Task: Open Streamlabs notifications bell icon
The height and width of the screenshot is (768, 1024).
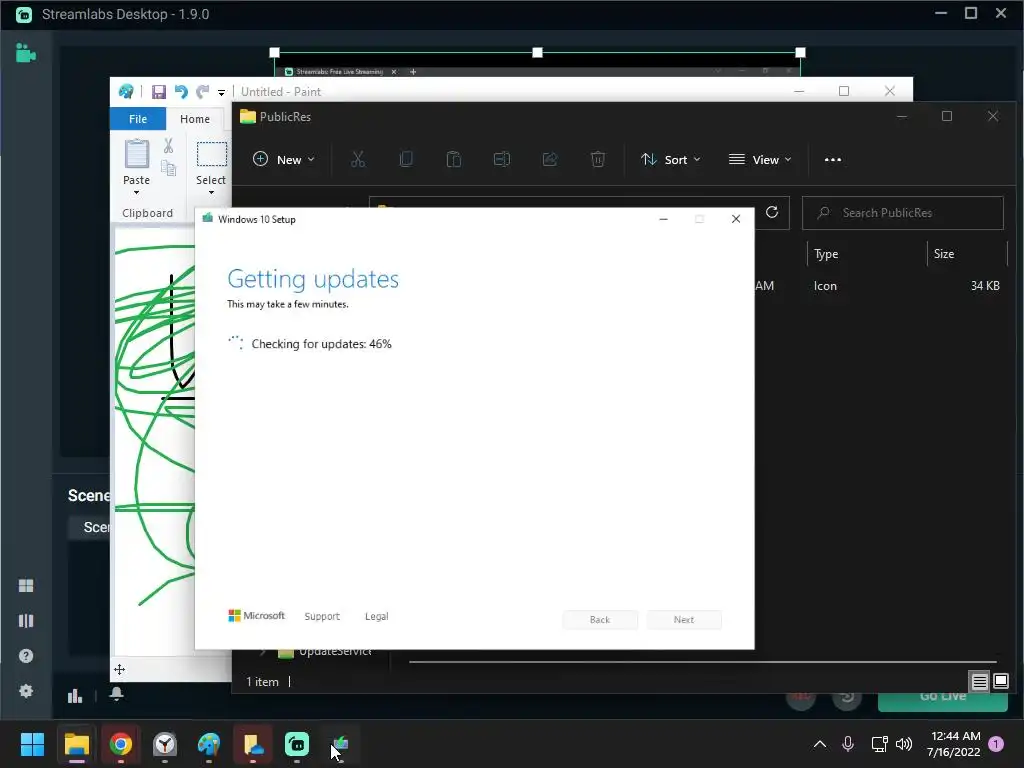Action: click(x=117, y=694)
